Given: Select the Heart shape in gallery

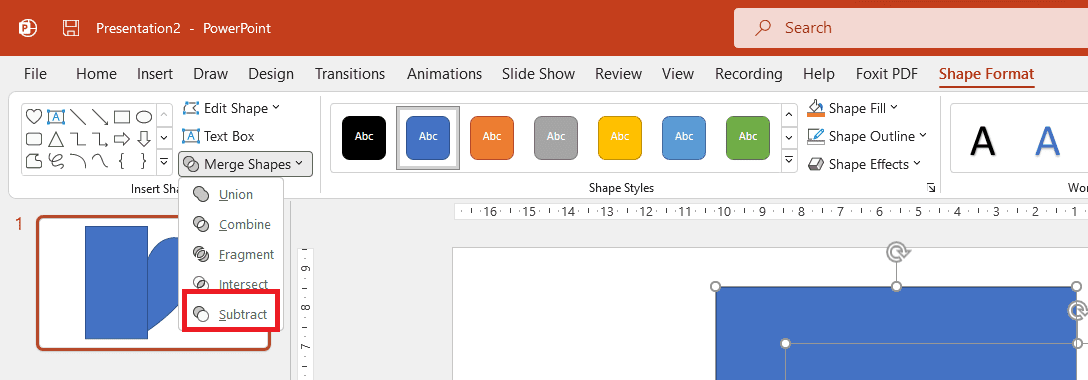Looking at the screenshot, I should click(x=33, y=116).
